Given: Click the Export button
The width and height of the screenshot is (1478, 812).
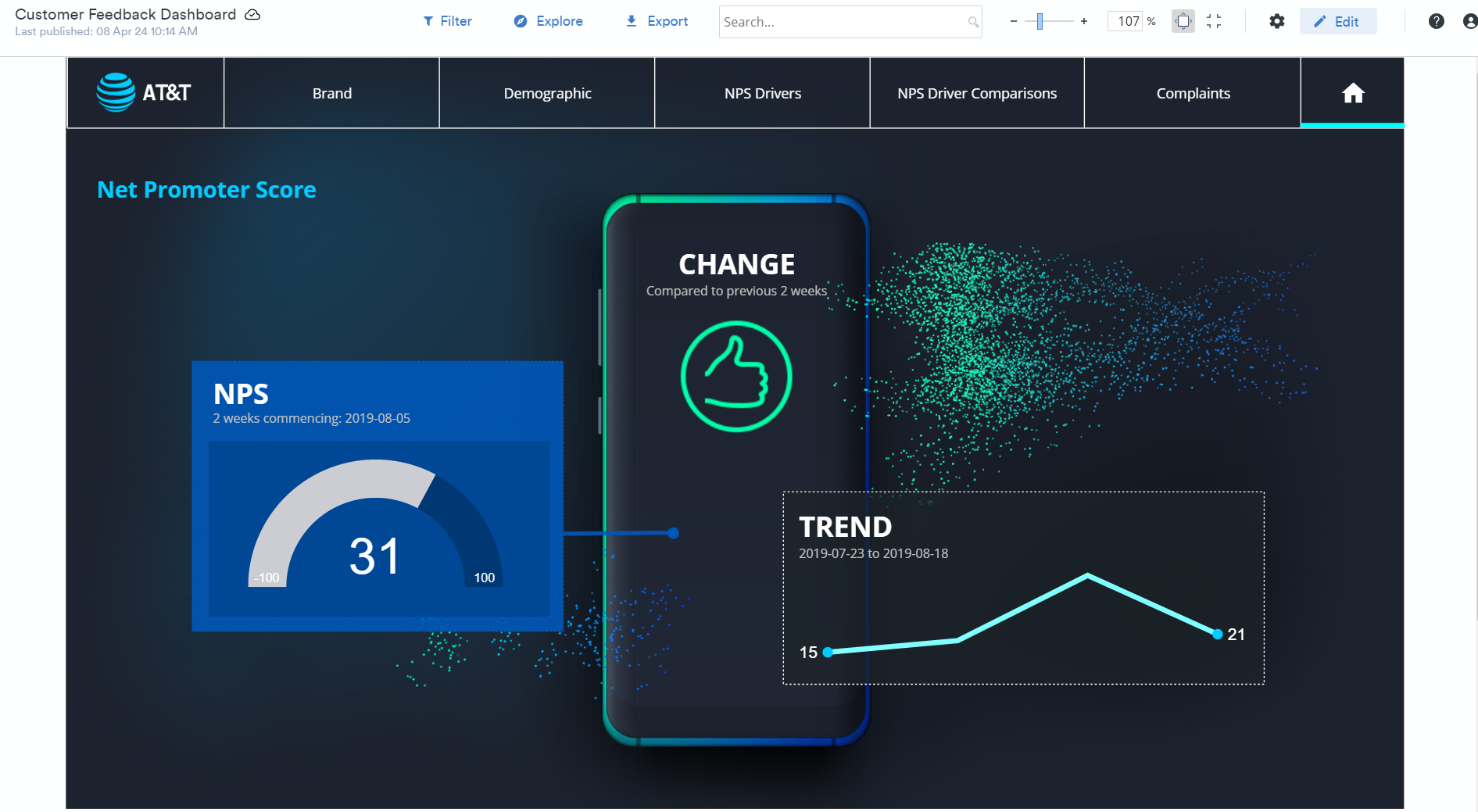Looking at the screenshot, I should coord(657,21).
